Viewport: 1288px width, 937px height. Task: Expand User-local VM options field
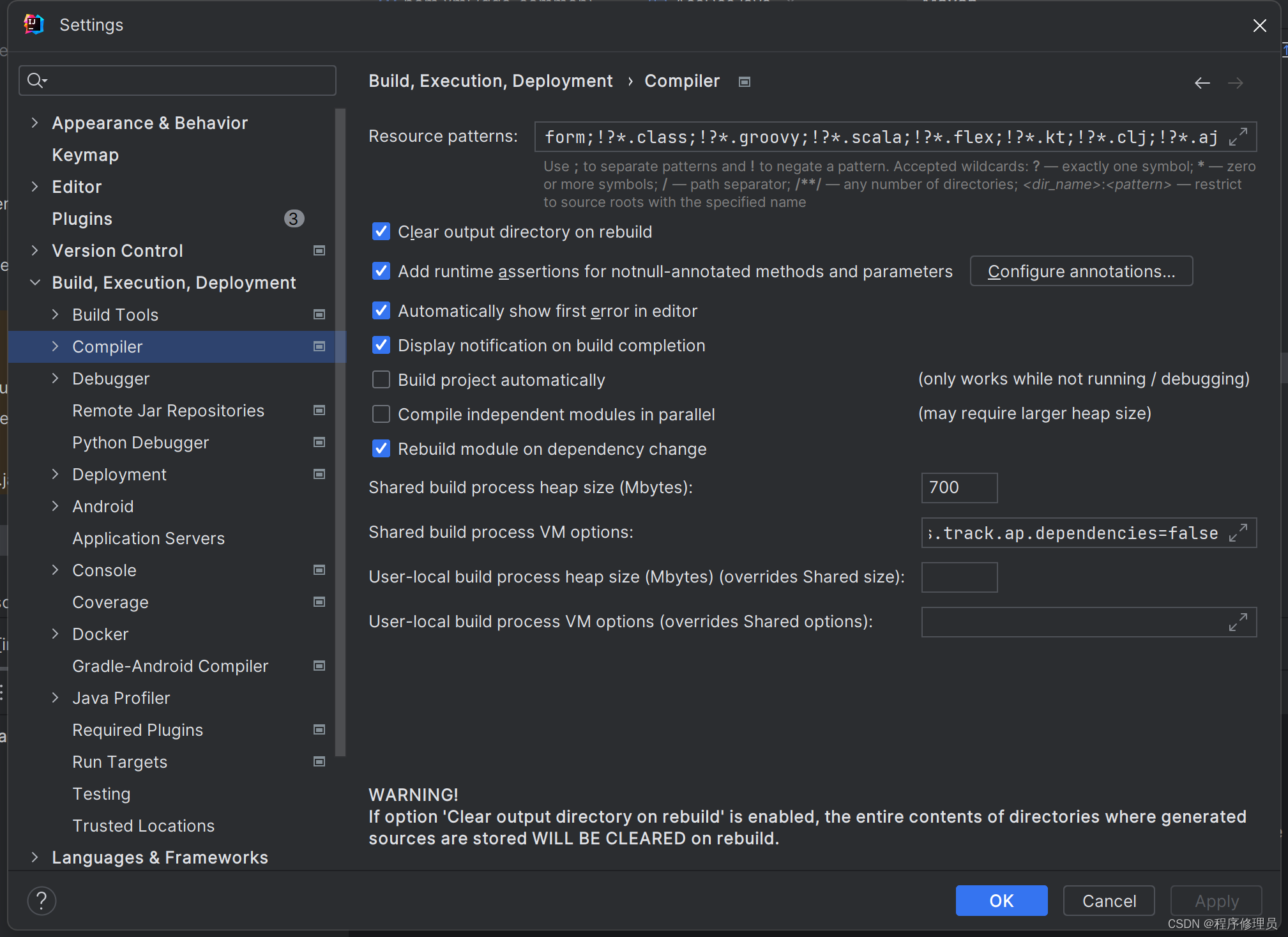tap(1238, 622)
